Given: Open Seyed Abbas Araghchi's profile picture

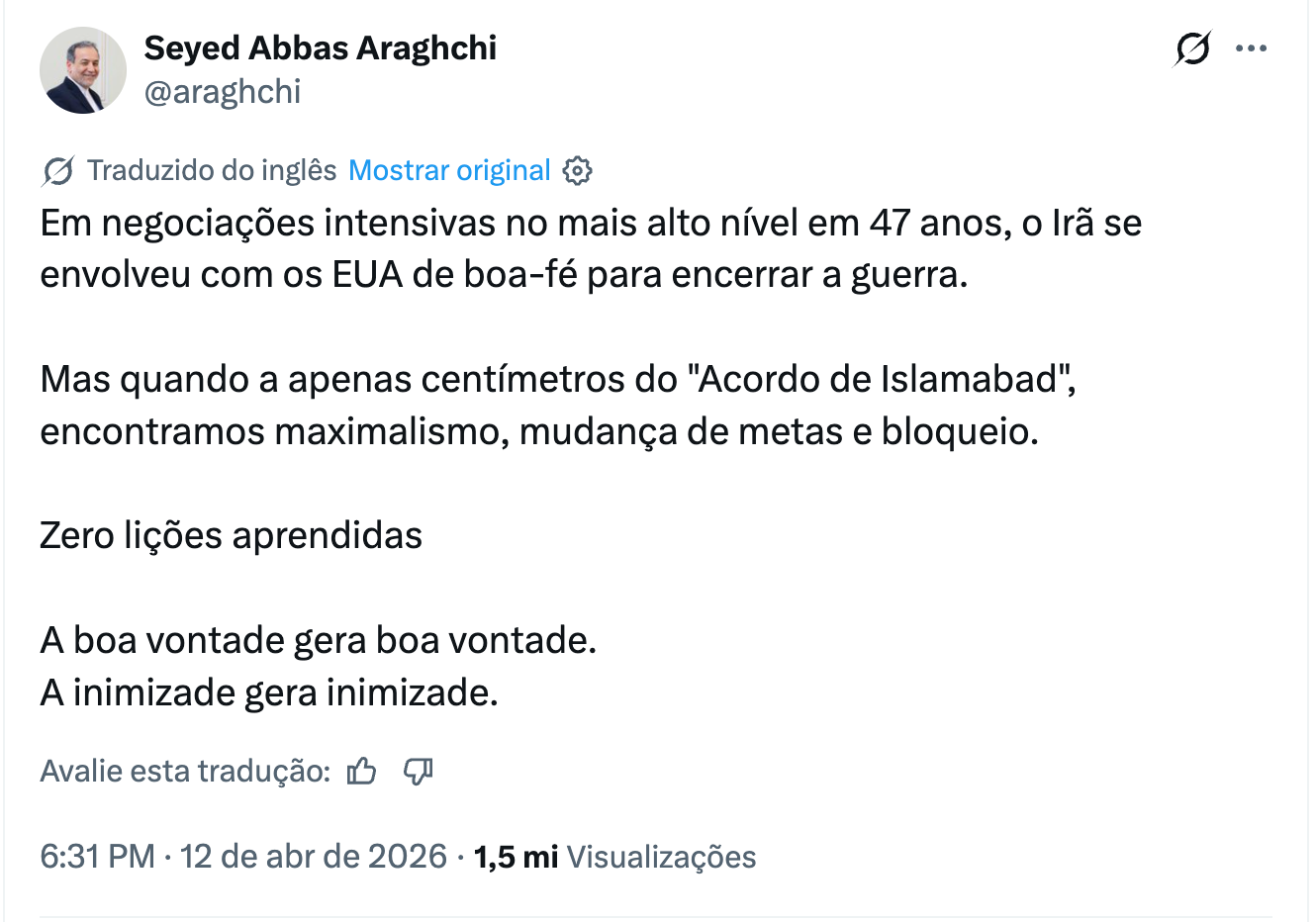Looking at the screenshot, I should (83, 70).
